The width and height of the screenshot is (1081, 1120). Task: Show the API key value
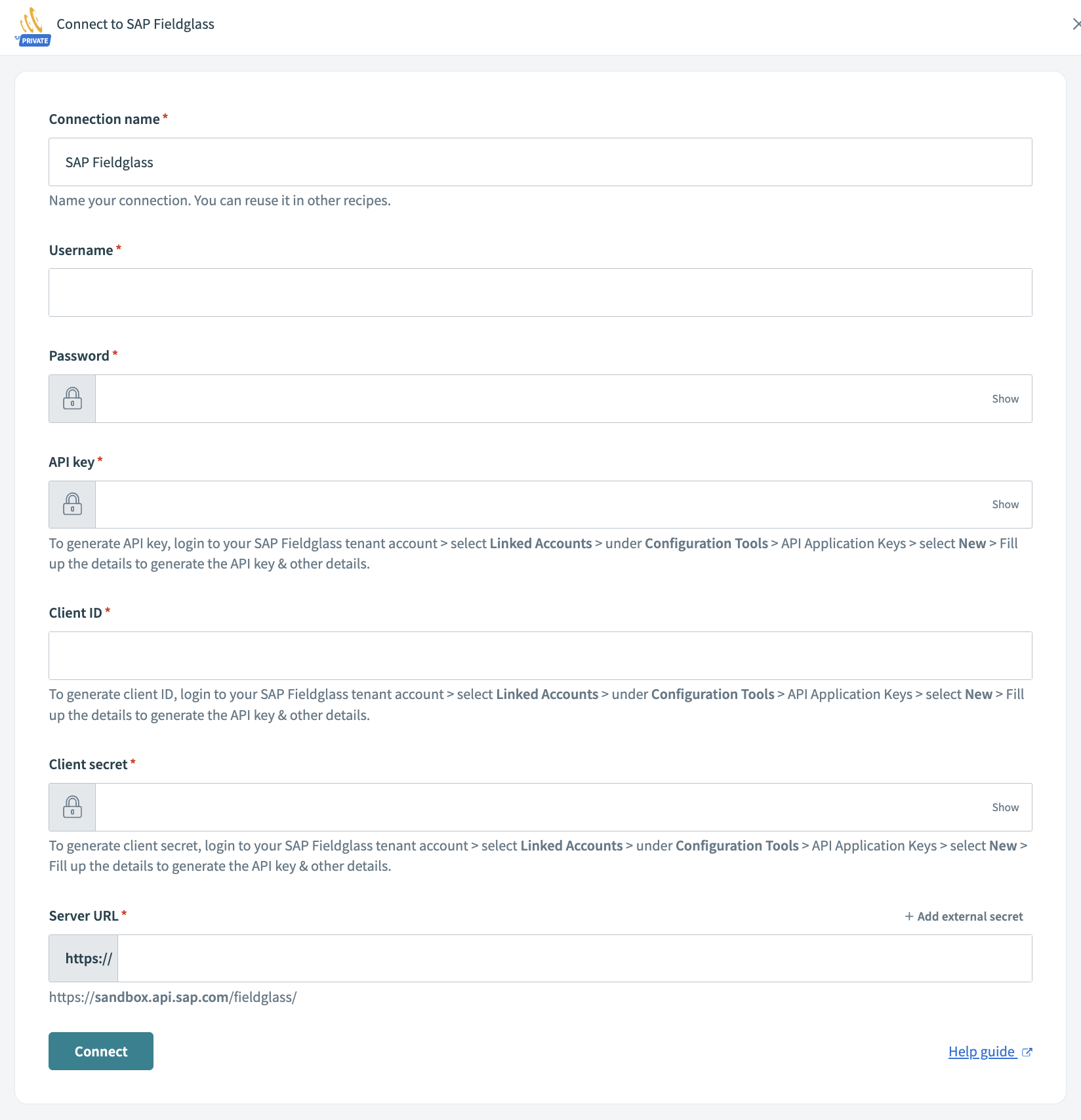[x=1005, y=504]
